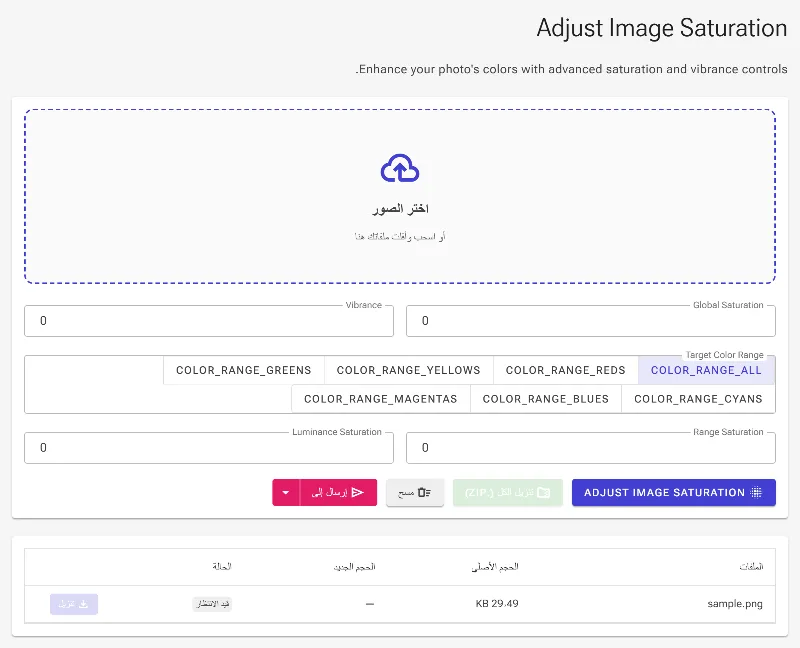800x648 pixels.
Task: Click the pending status chip for sample.png
Action: click(212, 604)
